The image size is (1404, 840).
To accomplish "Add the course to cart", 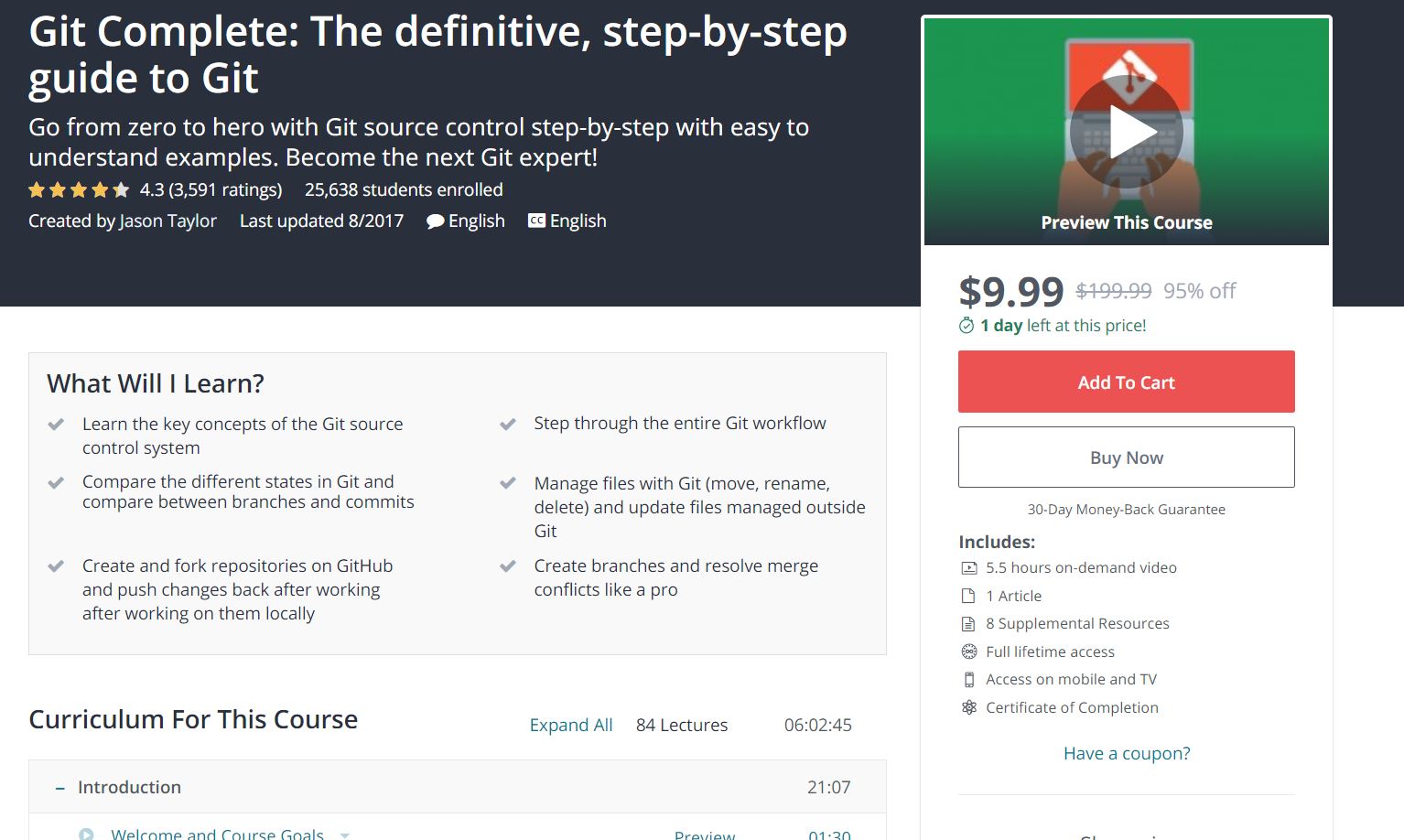I will [x=1126, y=382].
